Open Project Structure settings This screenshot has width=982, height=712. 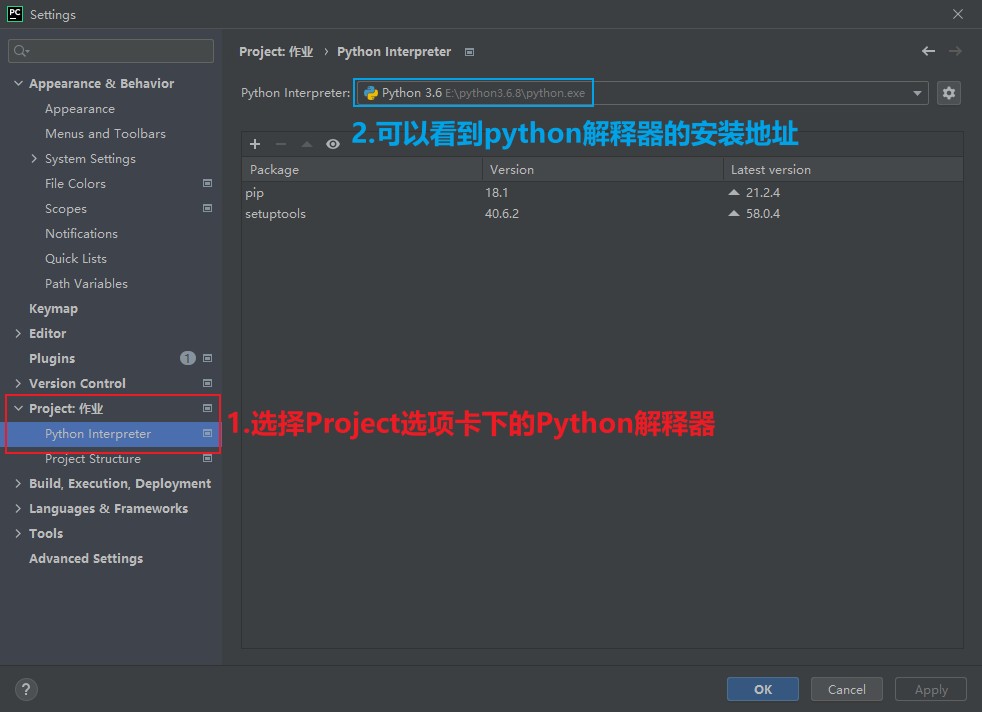(x=93, y=459)
